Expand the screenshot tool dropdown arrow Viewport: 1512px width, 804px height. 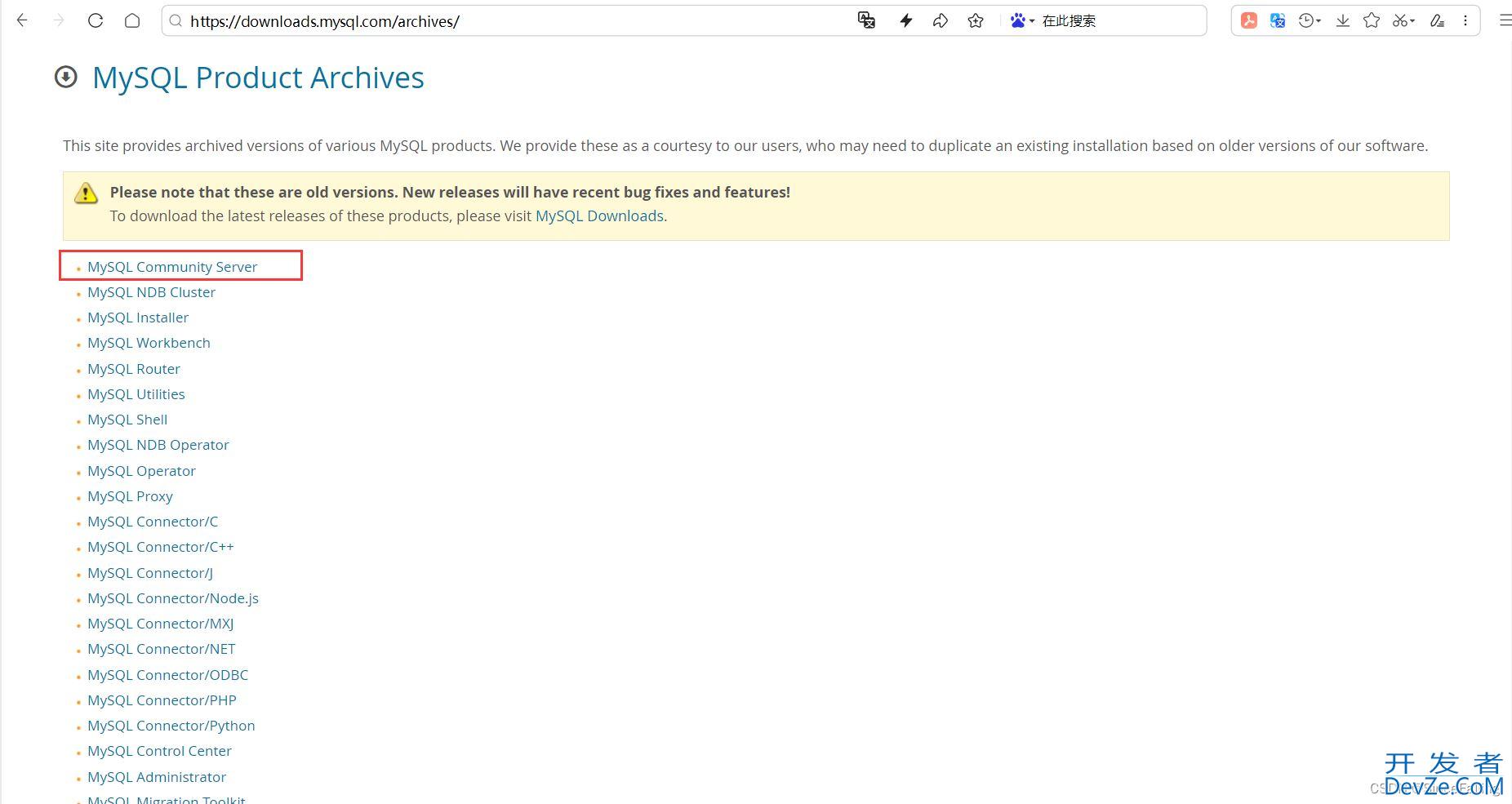coord(1412,21)
